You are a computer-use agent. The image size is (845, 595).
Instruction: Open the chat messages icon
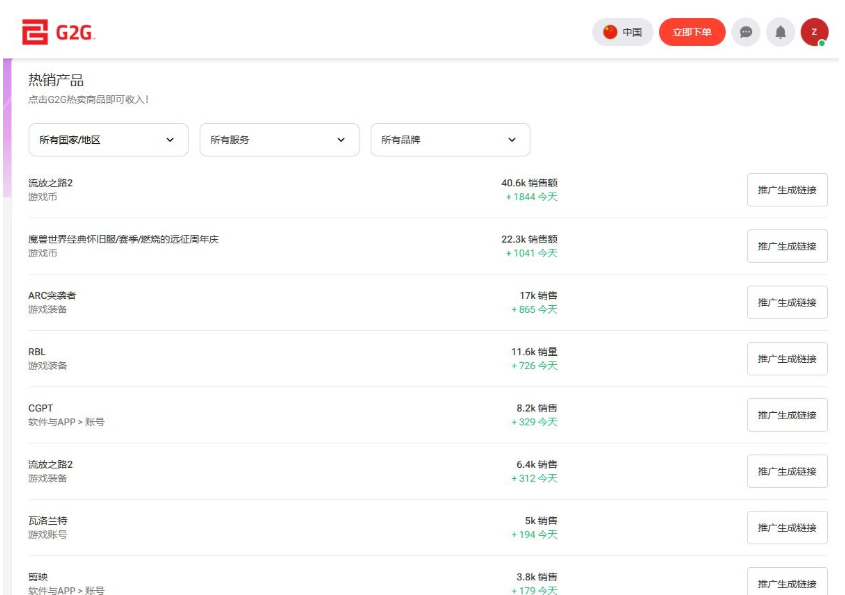point(746,32)
